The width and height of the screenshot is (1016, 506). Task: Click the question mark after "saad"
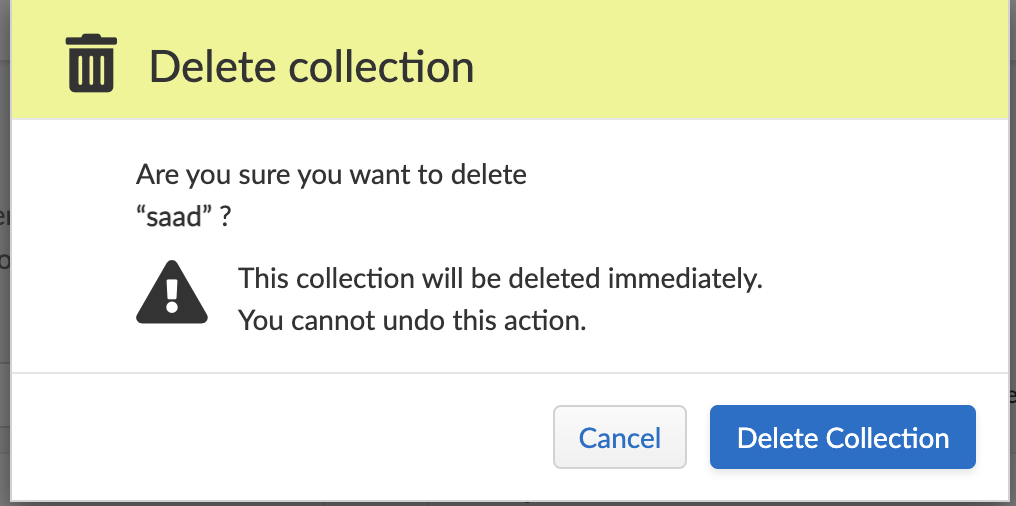tap(226, 217)
